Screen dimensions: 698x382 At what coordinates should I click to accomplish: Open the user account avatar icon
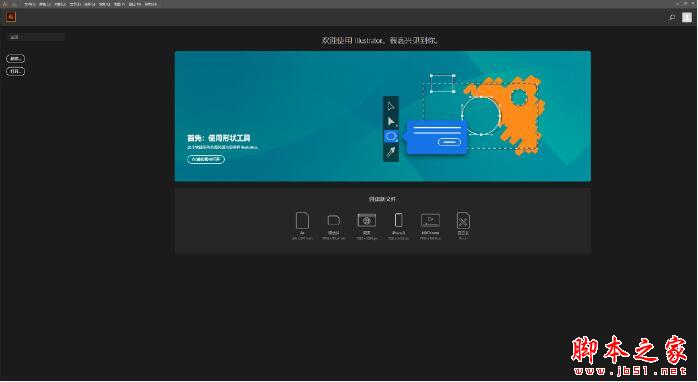tap(687, 17)
